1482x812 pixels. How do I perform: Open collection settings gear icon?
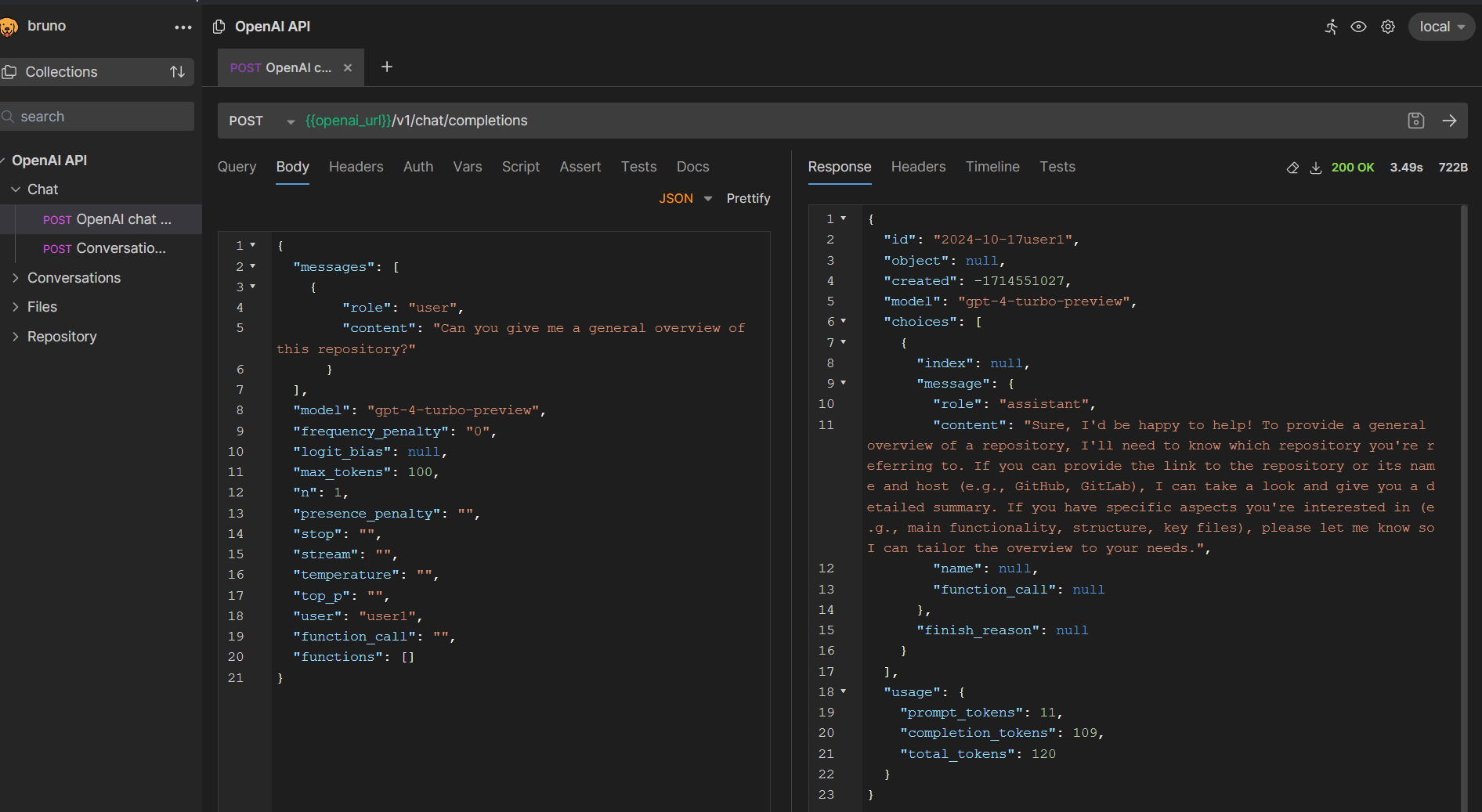1388,27
